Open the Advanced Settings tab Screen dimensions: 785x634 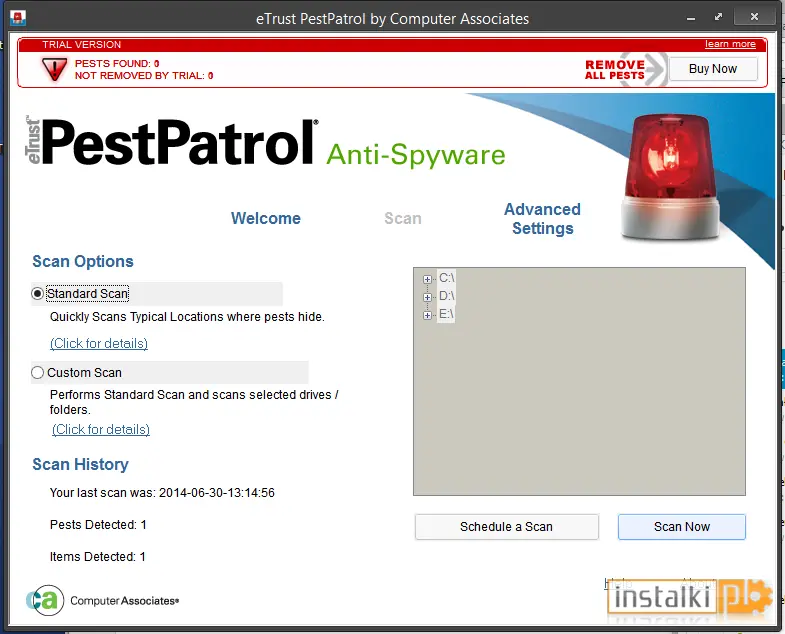click(543, 219)
